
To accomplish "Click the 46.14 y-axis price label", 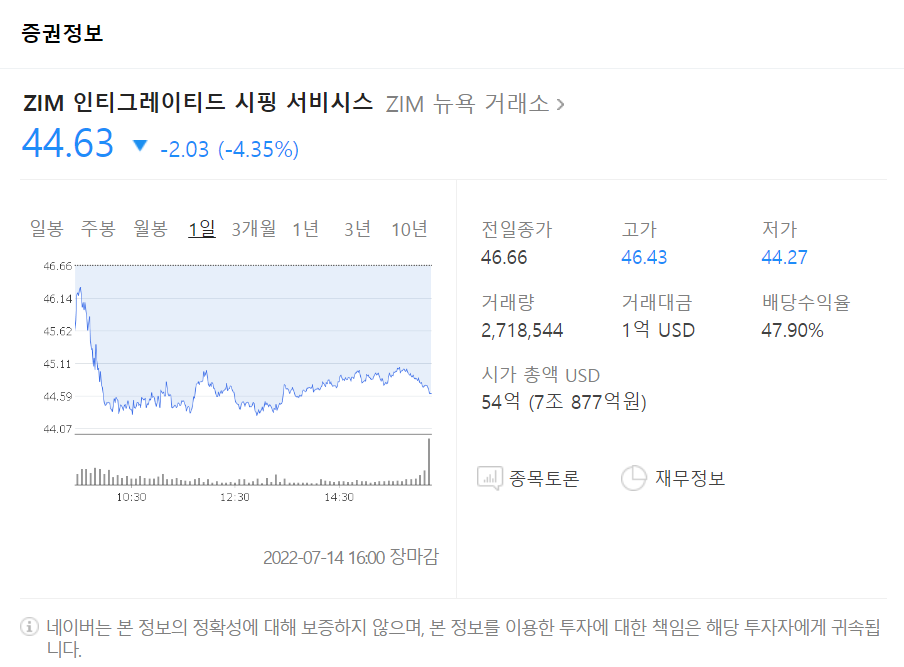I will click(x=58, y=299).
